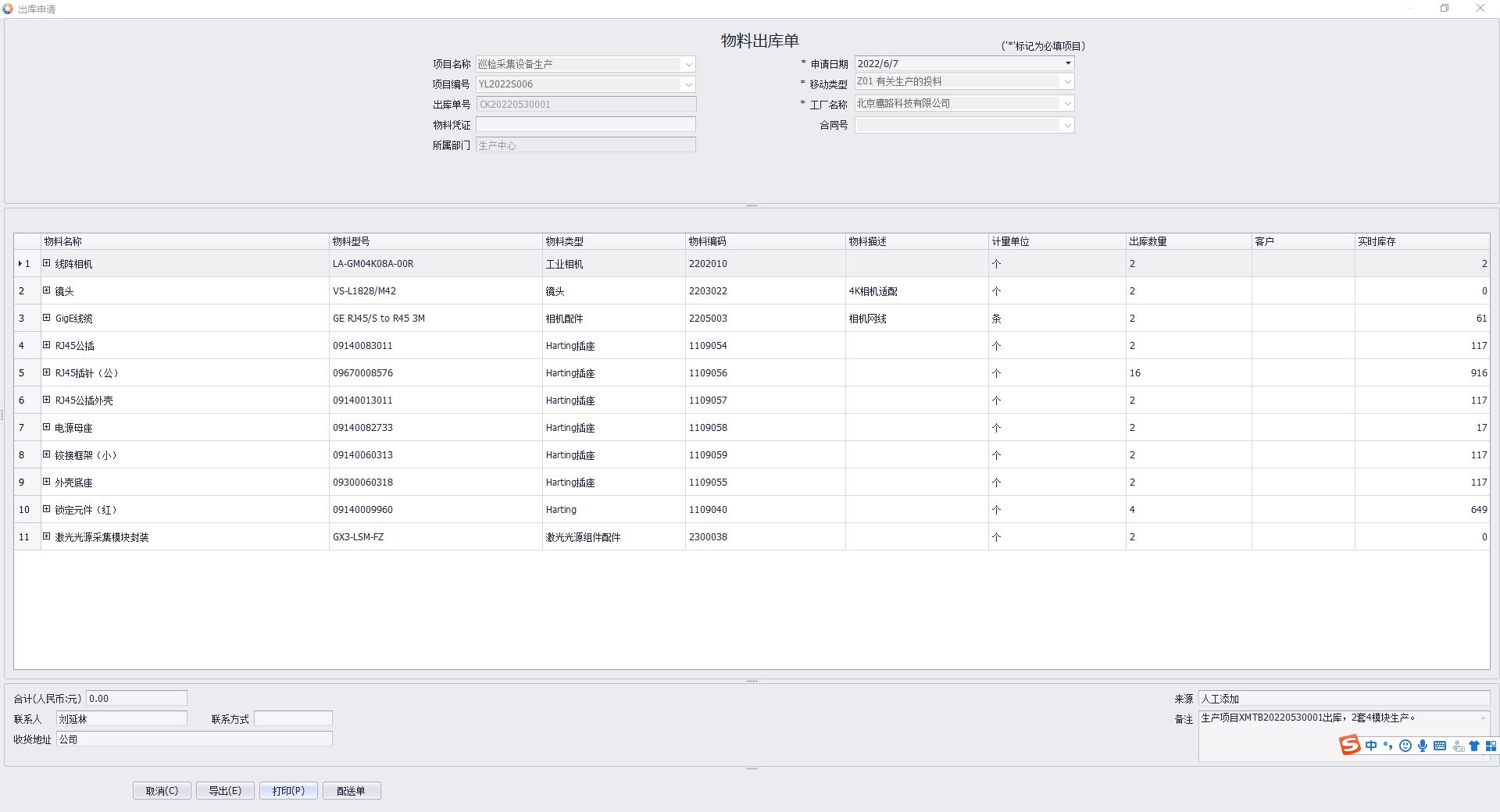Open the Sogou soft keyboard icon
The width and height of the screenshot is (1500, 812).
[1440, 746]
